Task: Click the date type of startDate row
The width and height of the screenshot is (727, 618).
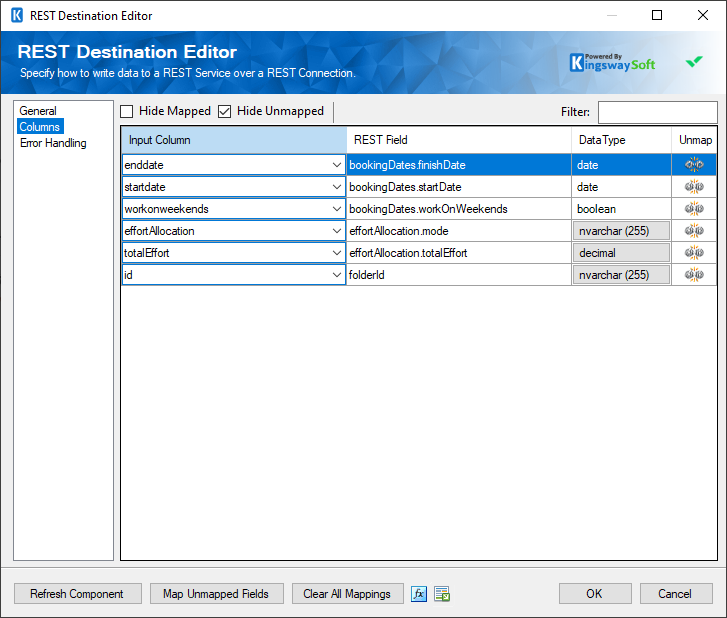Action: coord(621,187)
